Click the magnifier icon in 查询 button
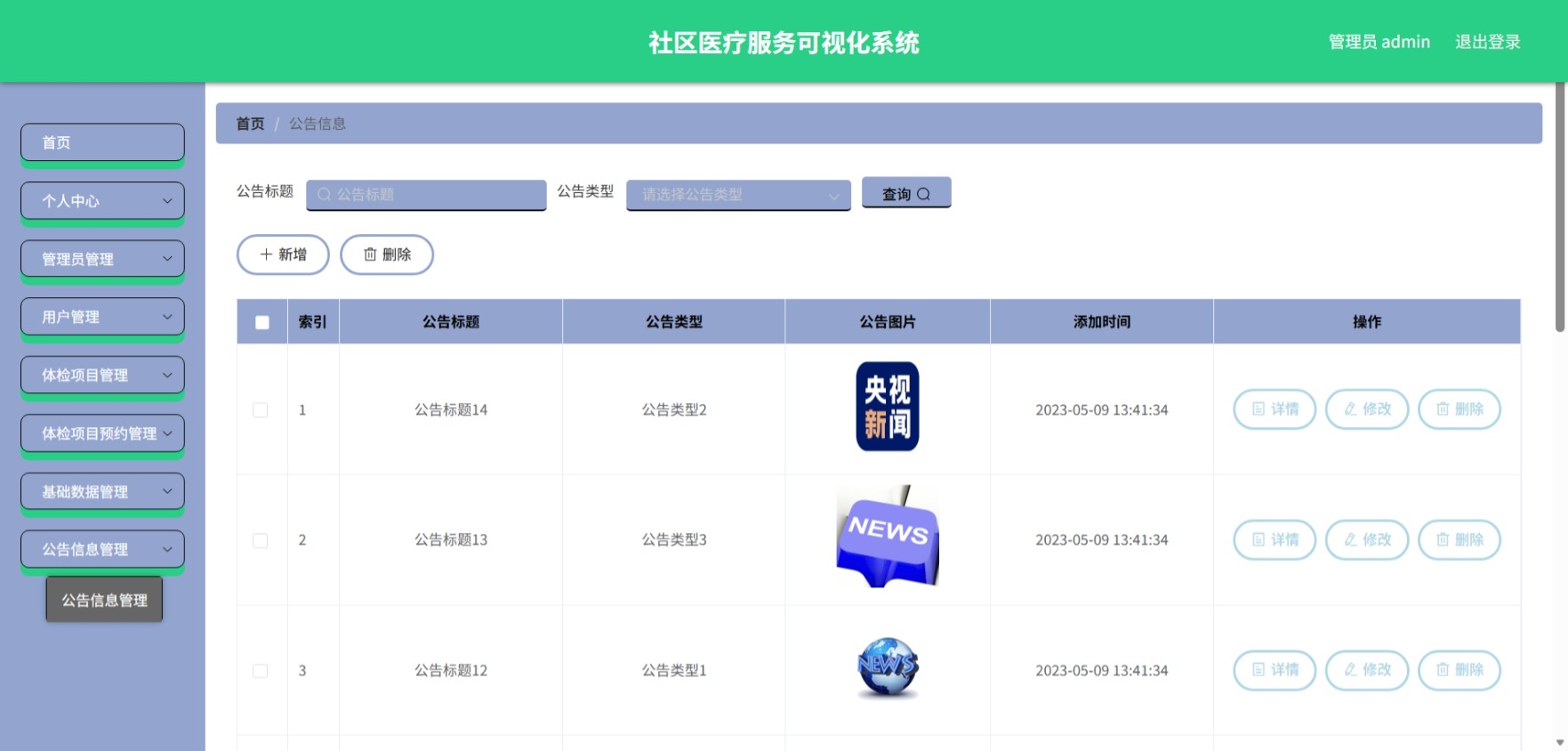The height and width of the screenshot is (751, 1568). 923,194
